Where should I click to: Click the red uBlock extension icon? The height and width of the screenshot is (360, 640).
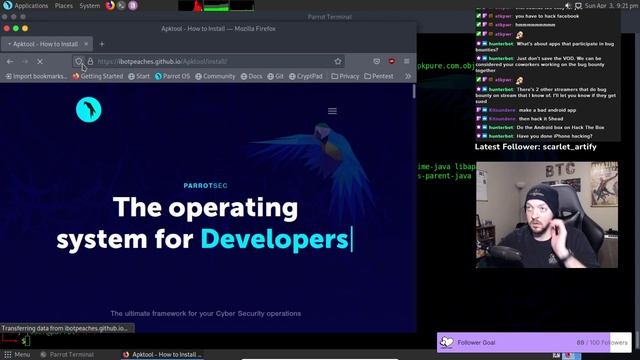pos(391,61)
